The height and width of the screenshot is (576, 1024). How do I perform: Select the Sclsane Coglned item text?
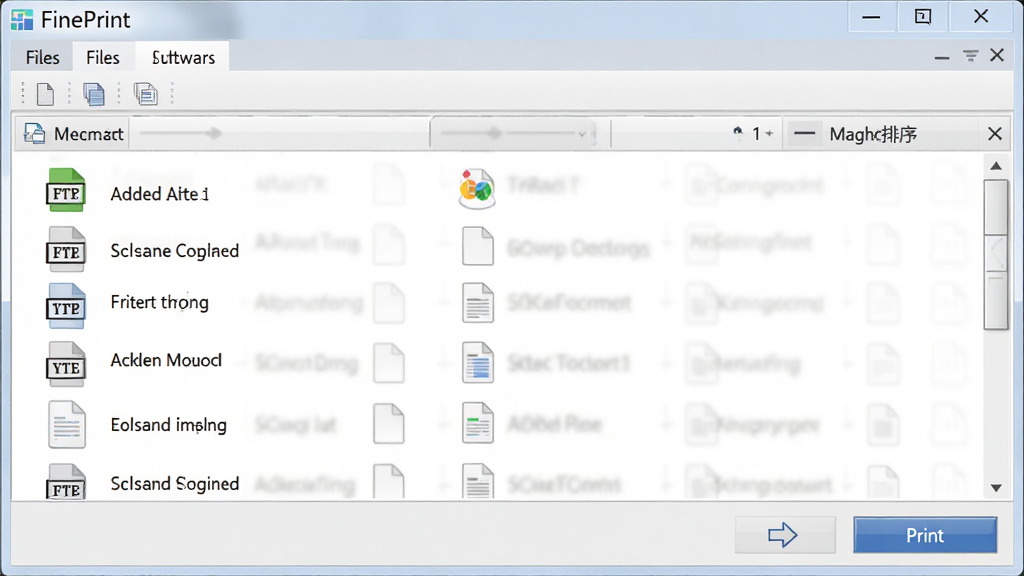click(x=174, y=251)
